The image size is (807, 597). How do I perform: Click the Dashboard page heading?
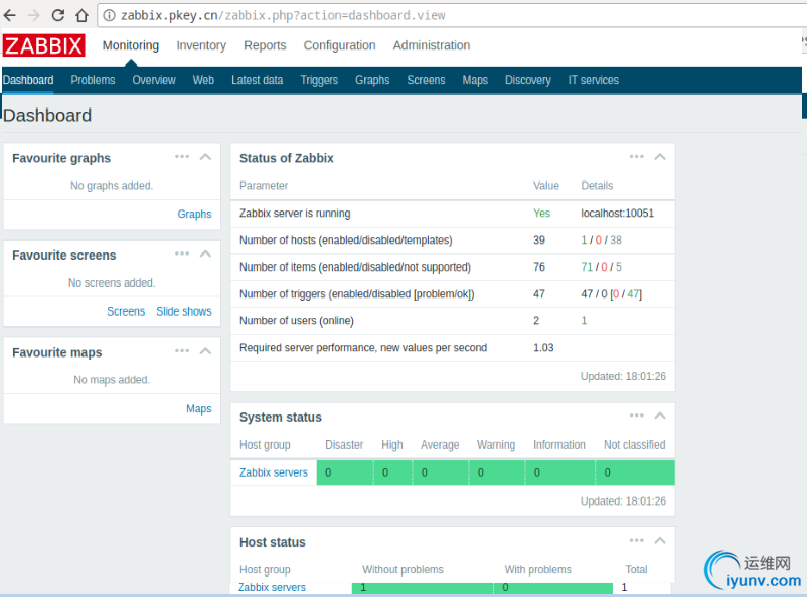click(47, 115)
